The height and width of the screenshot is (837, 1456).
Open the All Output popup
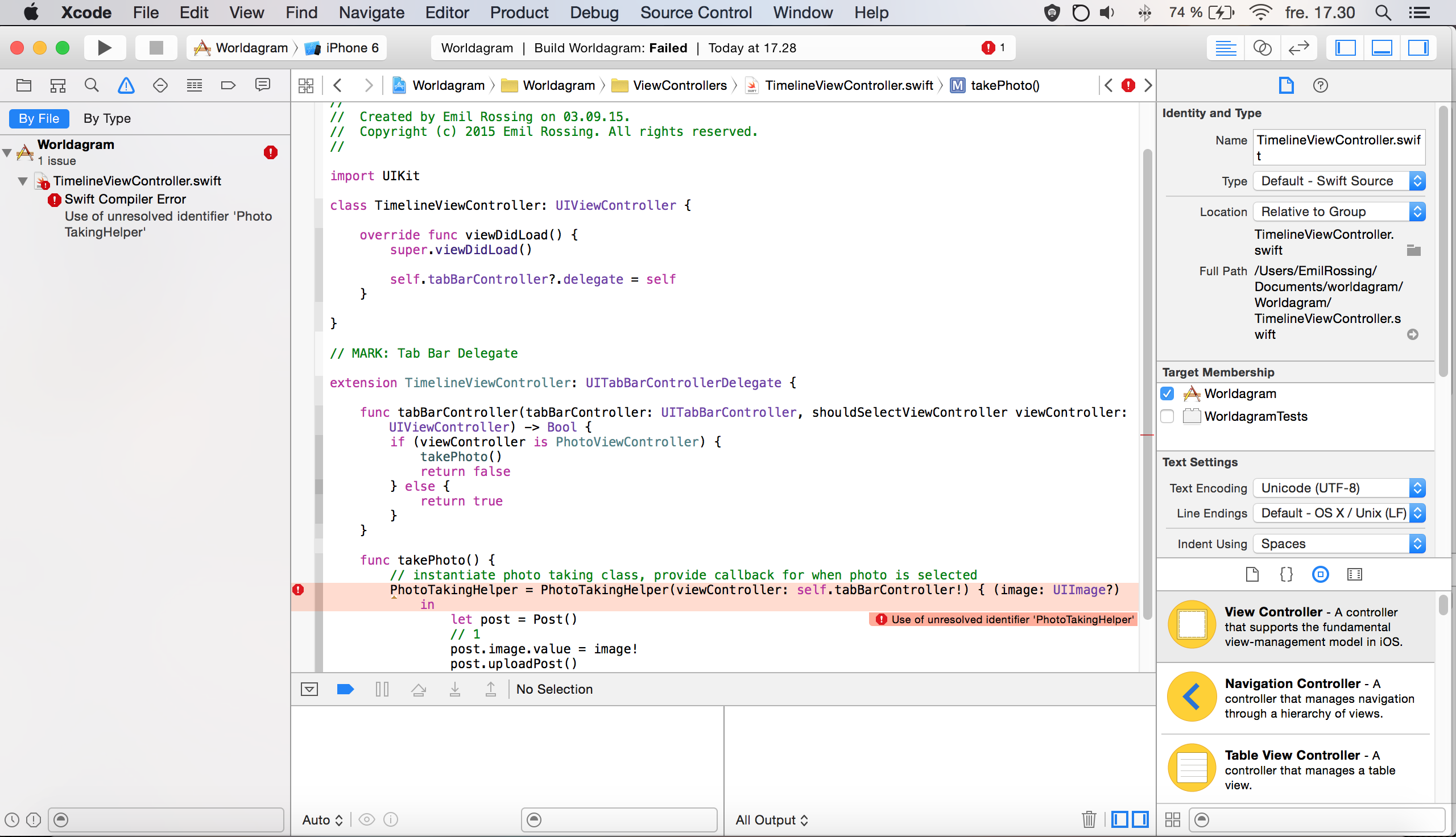pyautogui.click(x=771, y=821)
